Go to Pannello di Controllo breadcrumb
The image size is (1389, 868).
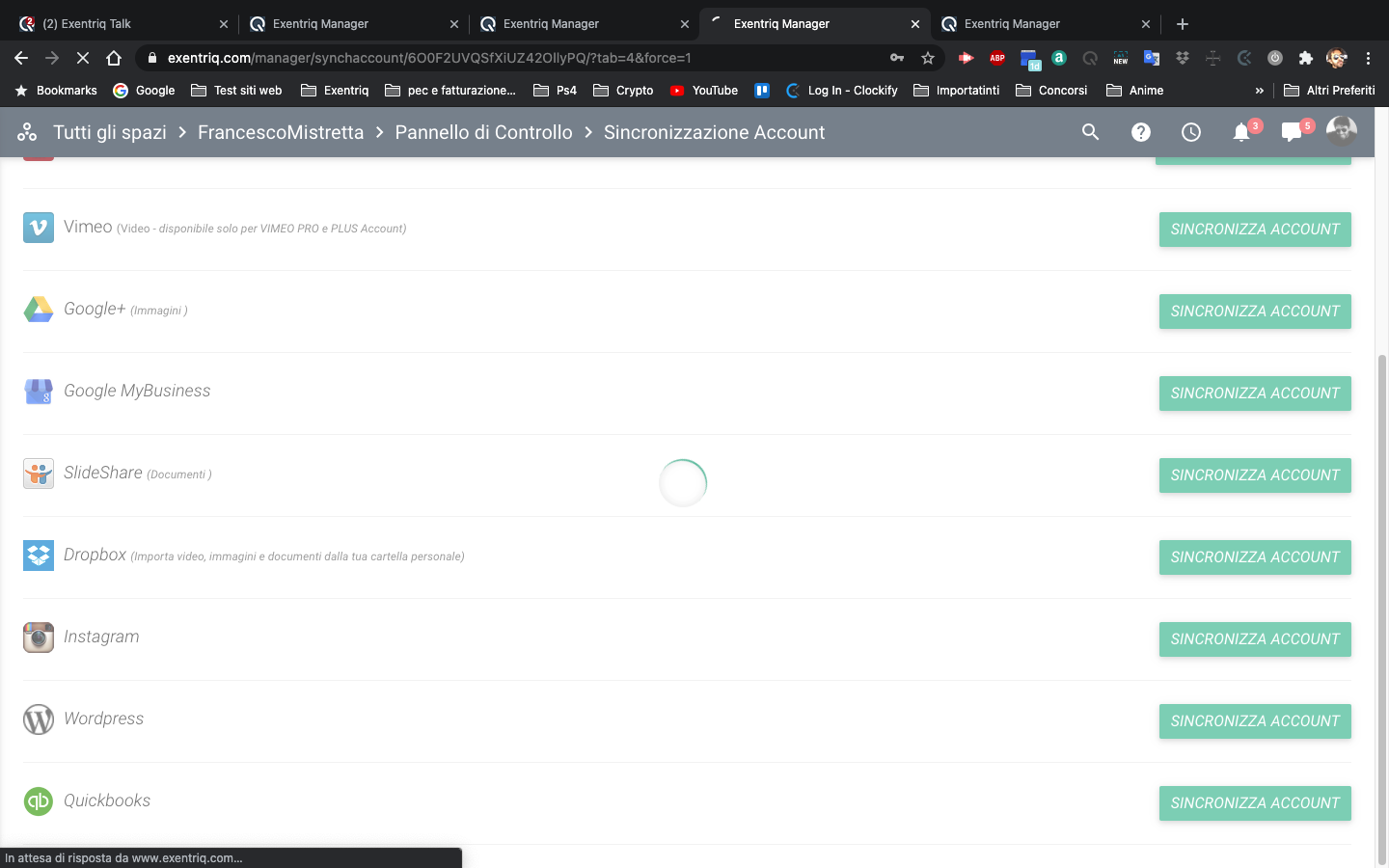(483, 132)
